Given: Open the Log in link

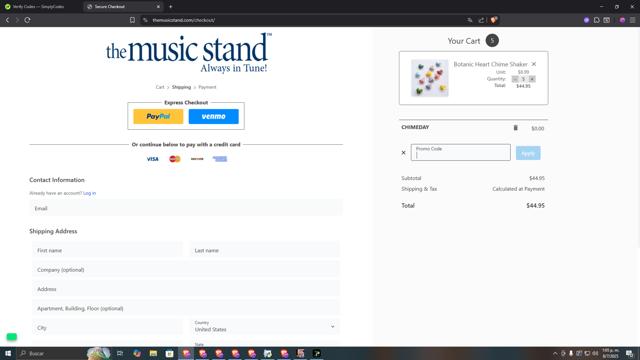Looking at the screenshot, I should (89, 193).
